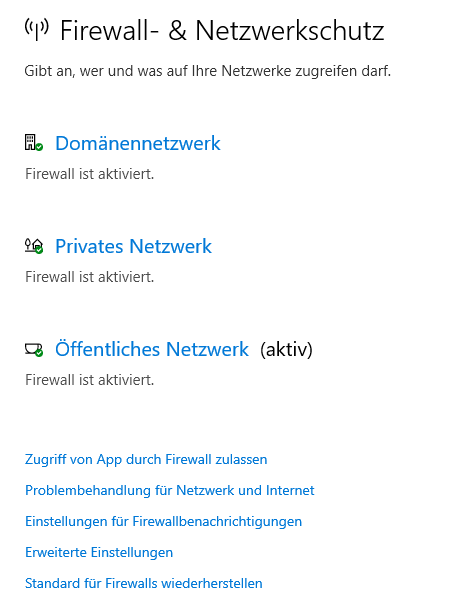Select Standard für Firewalls wiederherstellen

pyautogui.click(x=144, y=583)
